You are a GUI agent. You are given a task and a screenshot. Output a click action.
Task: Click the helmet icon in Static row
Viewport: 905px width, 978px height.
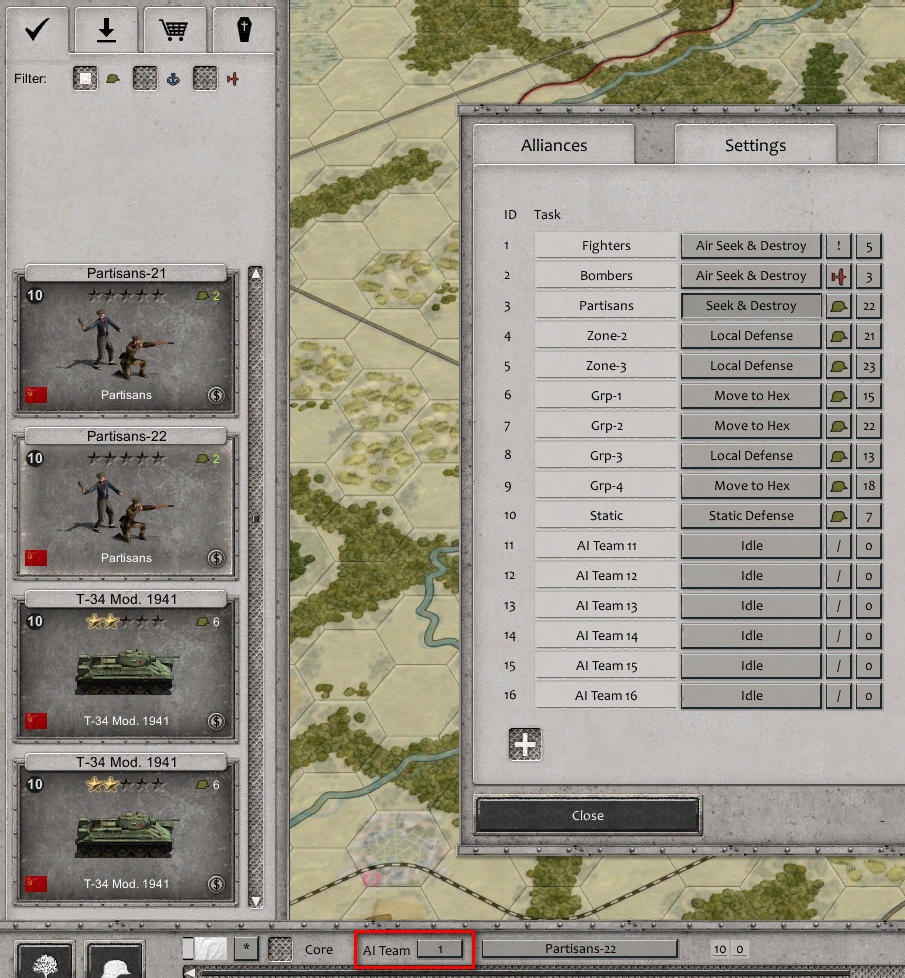pos(838,515)
